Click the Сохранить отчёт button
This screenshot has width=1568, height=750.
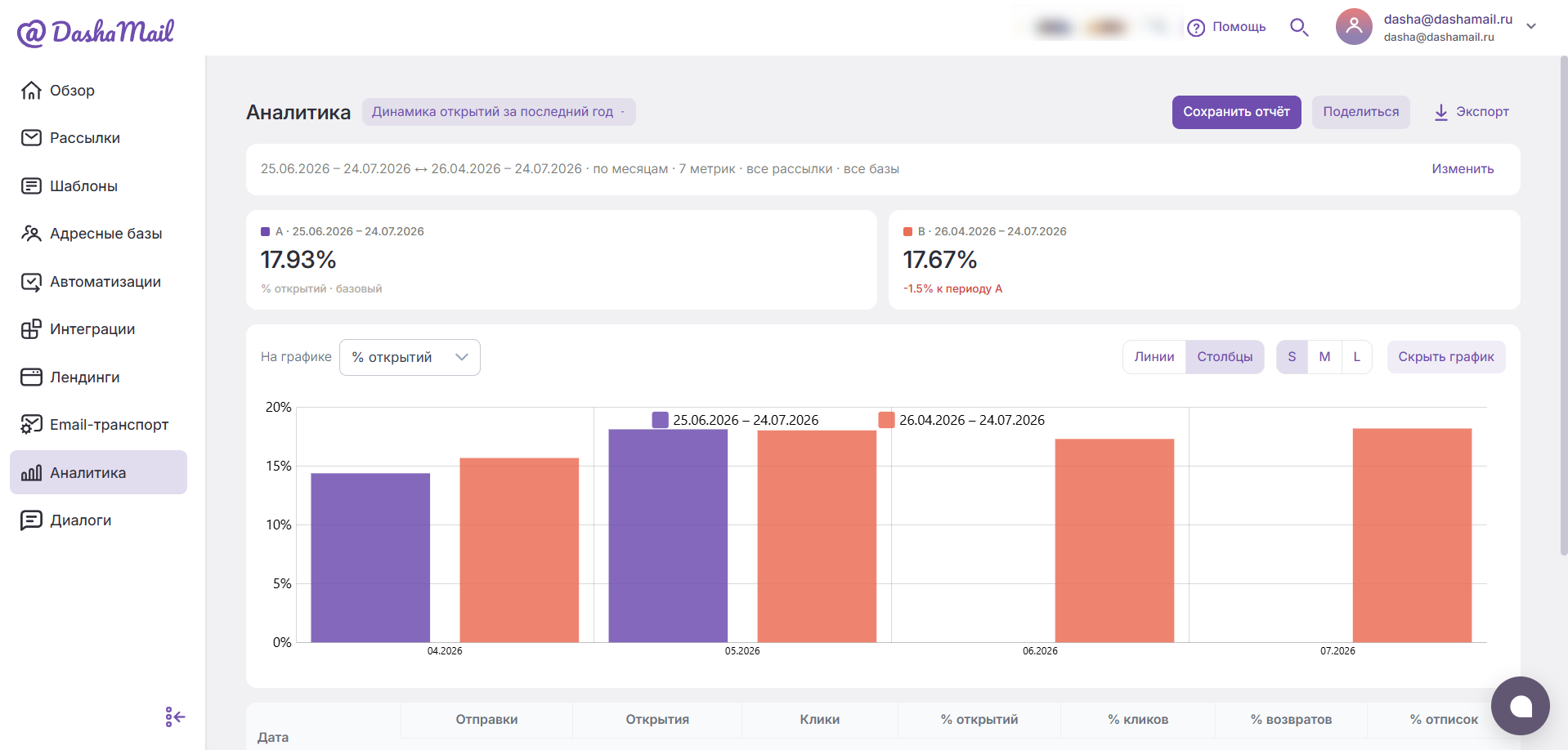point(1236,112)
